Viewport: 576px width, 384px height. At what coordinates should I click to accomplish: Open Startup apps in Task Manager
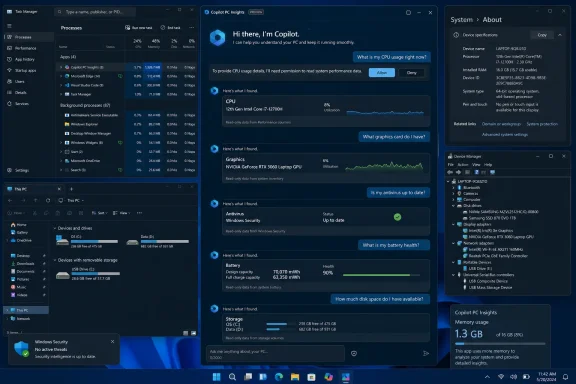(x=25, y=70)
